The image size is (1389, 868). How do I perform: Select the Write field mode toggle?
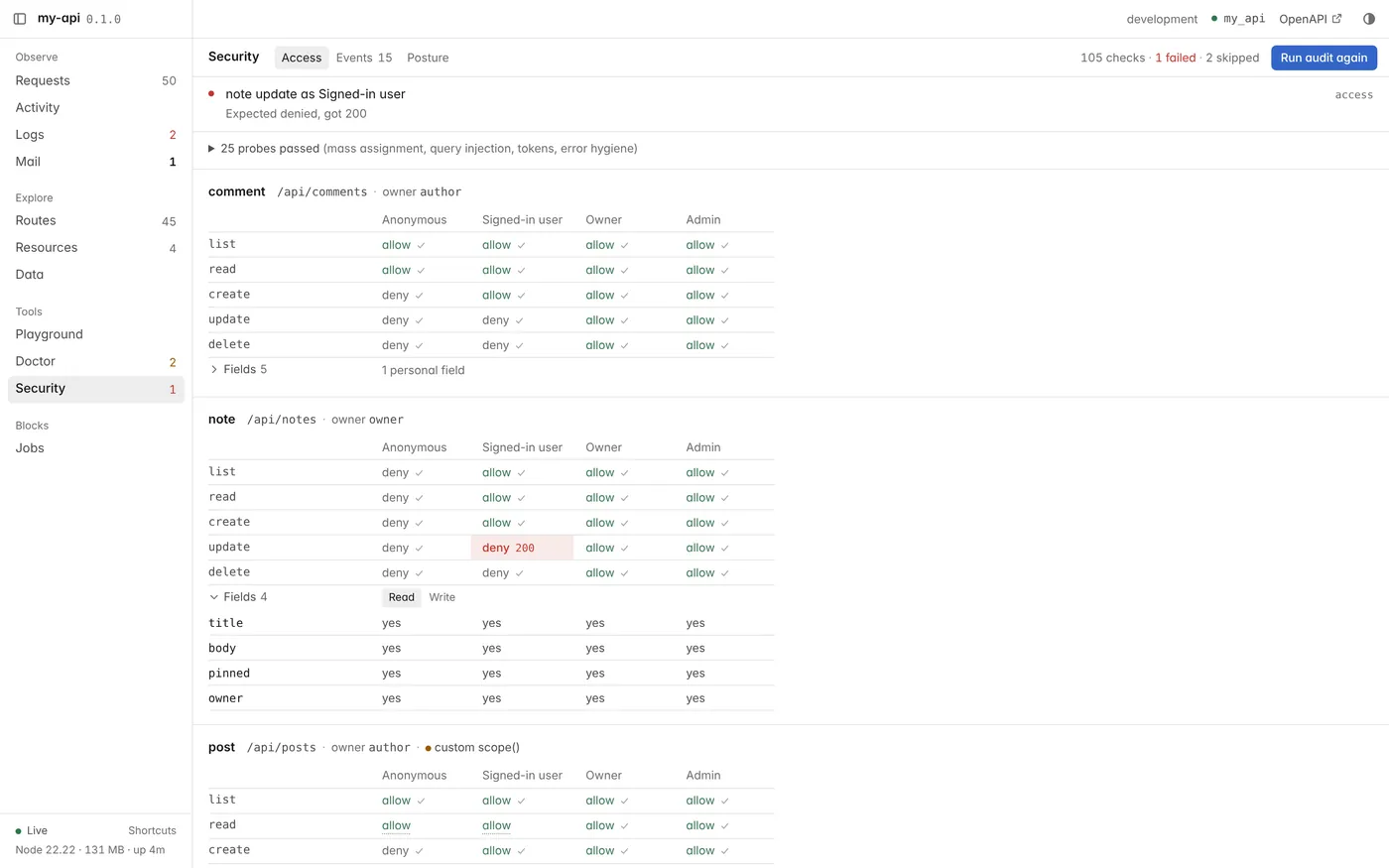[442, 597]
